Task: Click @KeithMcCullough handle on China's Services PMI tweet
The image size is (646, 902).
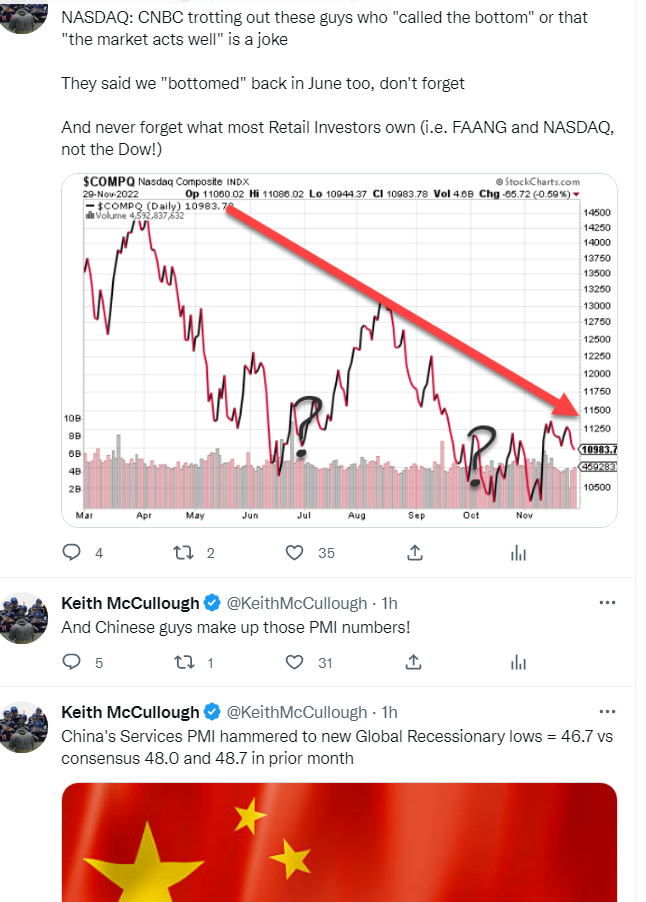Action: pos(297,713)
